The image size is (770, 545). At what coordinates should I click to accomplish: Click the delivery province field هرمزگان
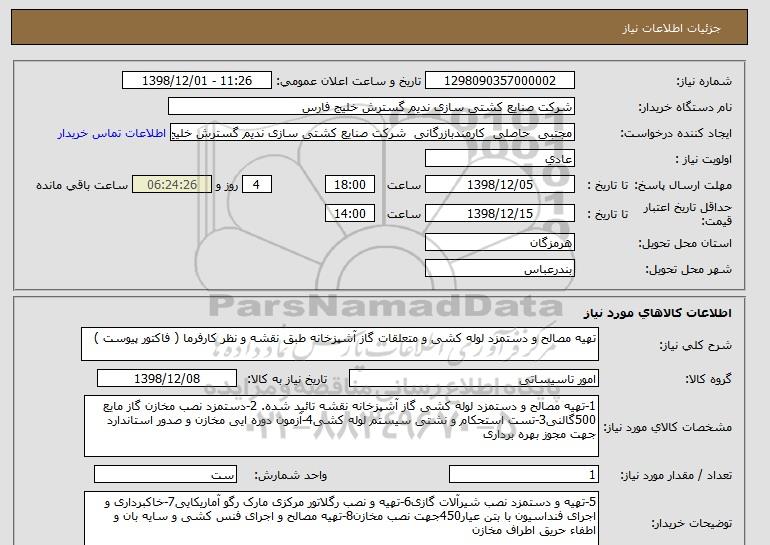pyautogui.click(x=500, y=243)
